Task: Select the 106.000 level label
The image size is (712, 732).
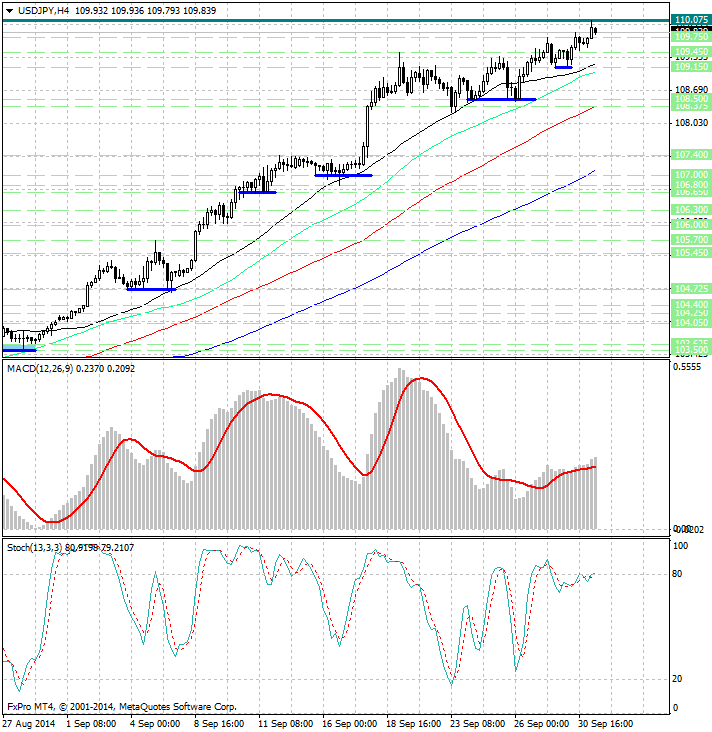Action: pos(691,225)
